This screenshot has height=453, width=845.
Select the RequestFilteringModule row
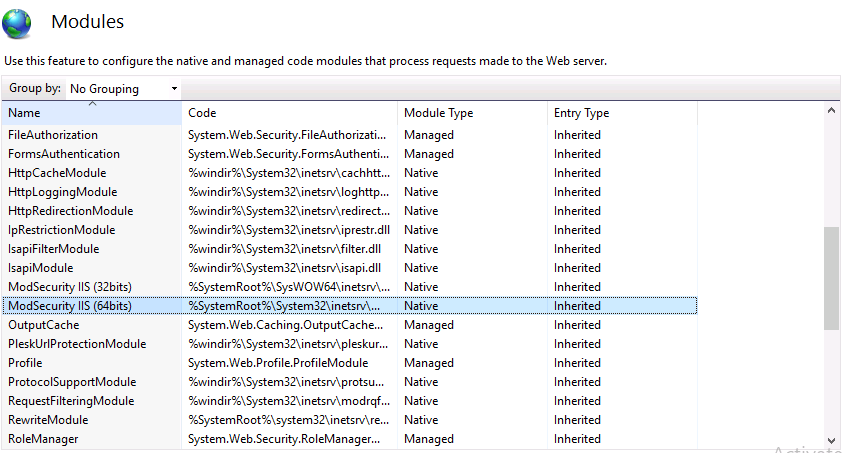(x=349, y=401)
